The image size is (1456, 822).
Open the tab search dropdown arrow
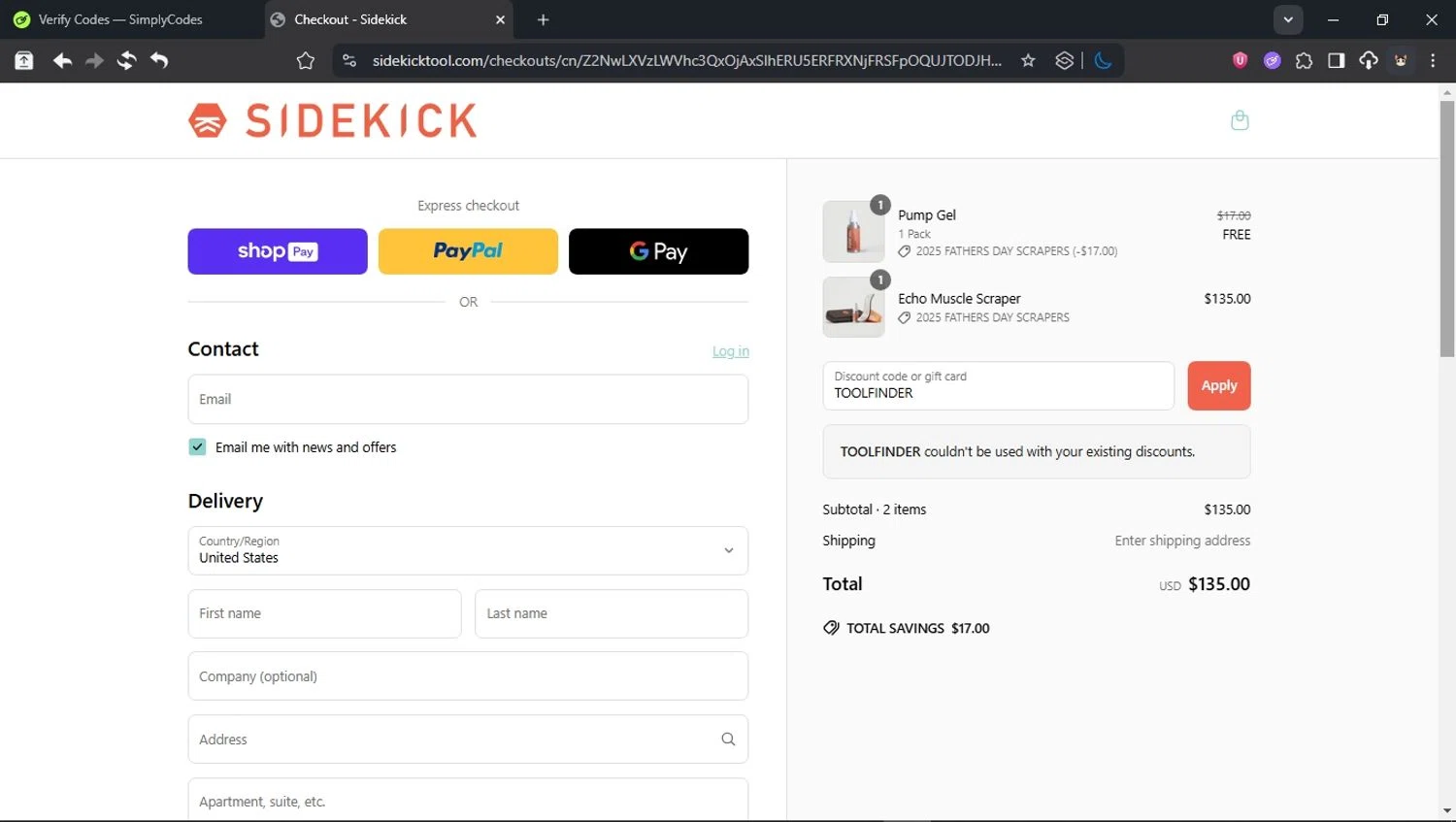click(x=1288, y=19)
